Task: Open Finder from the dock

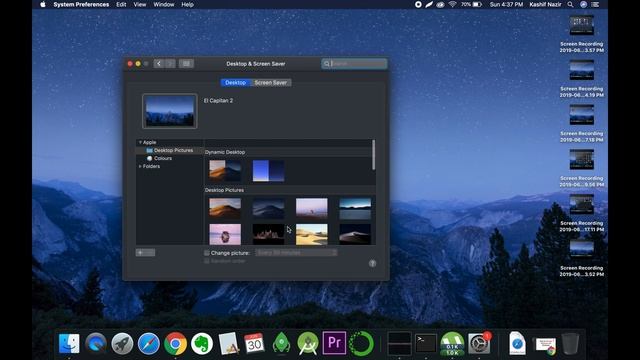Action: tap(69, 343)
